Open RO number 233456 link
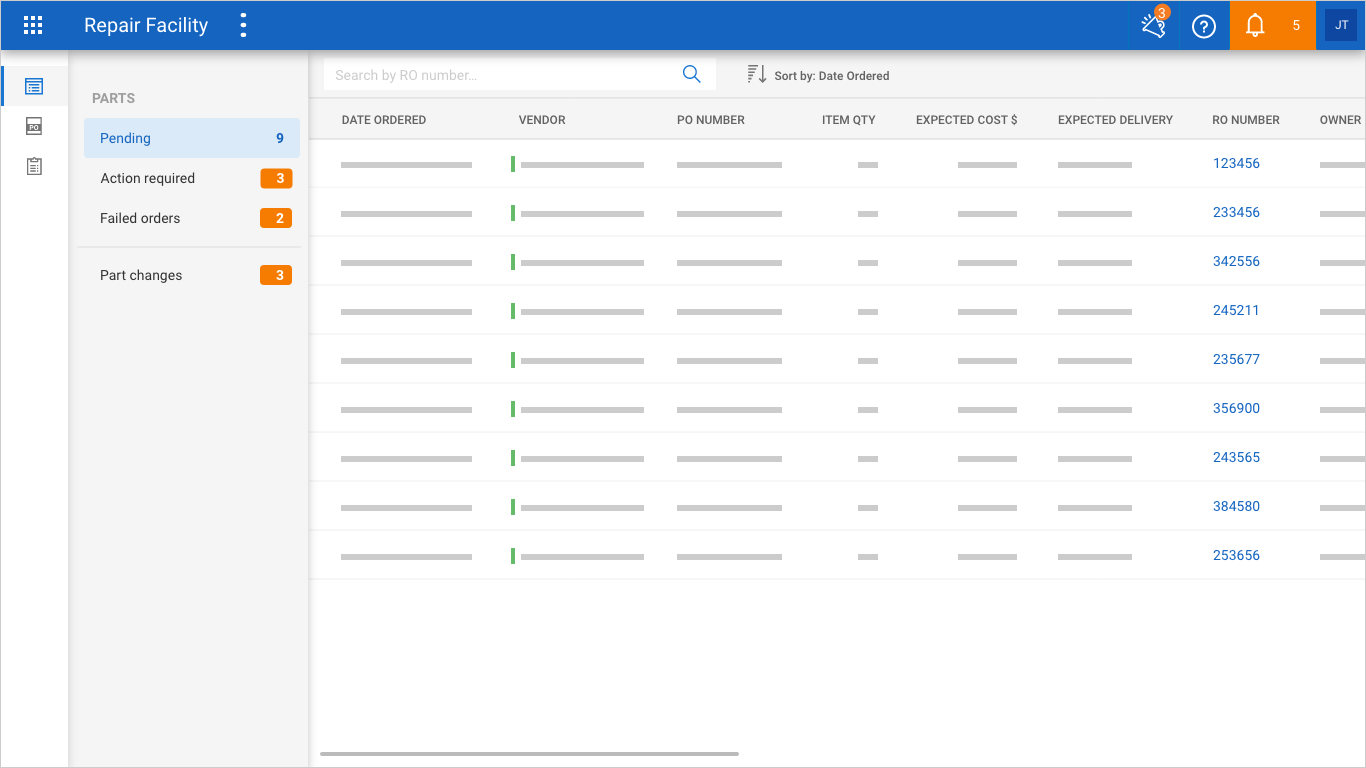The height and width of the screenshot is (768, 1366). point(1236,212)
